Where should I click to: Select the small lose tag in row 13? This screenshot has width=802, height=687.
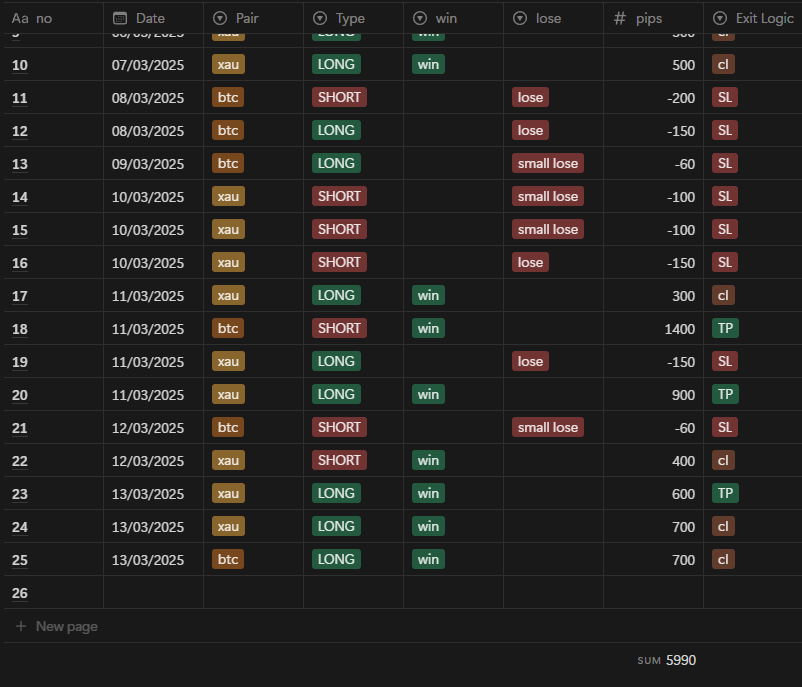pyautogui.click(x=547, y=163)
